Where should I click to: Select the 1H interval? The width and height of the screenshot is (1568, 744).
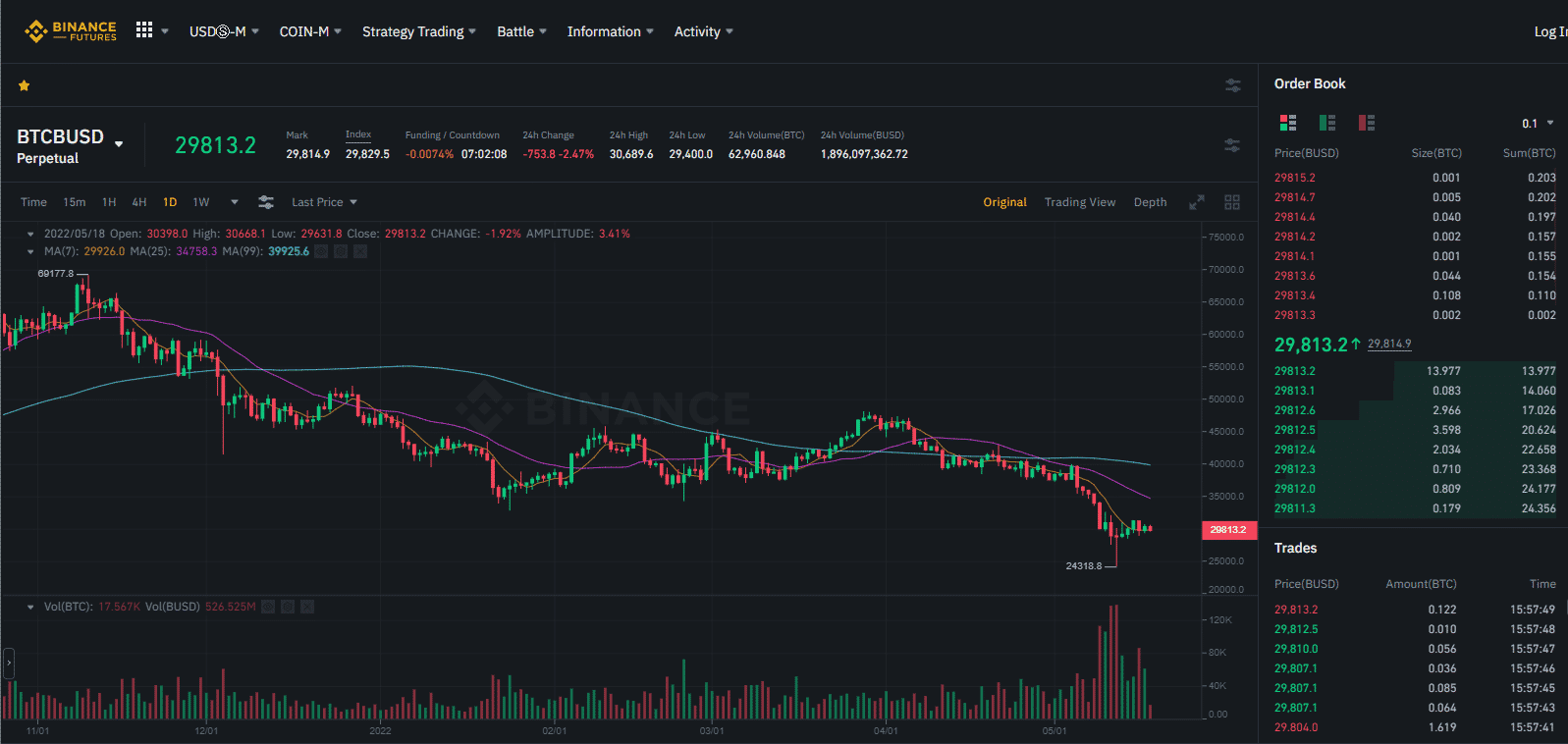pyautogui.click(x=109, y=202)
